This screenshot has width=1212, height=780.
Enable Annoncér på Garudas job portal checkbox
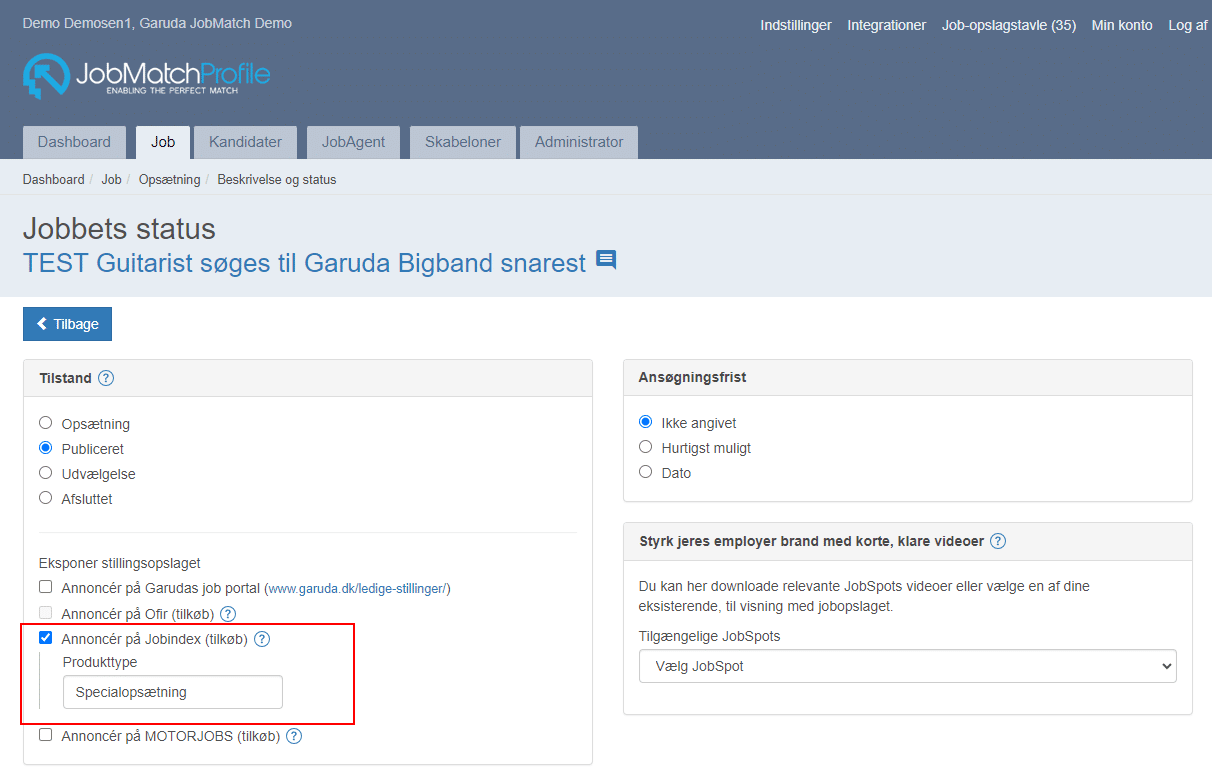pos(45,587)
